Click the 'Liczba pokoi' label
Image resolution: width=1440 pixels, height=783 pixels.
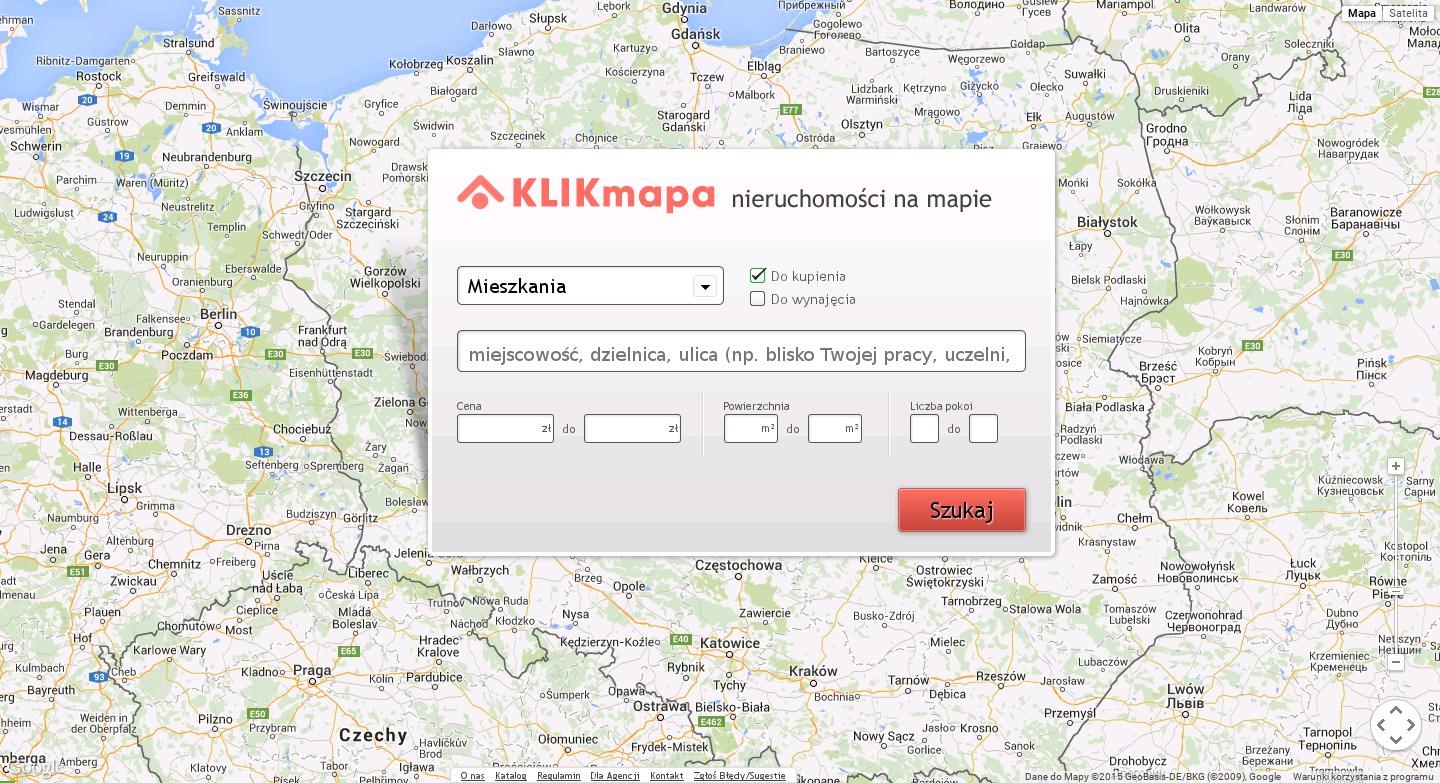click(941, 406)
